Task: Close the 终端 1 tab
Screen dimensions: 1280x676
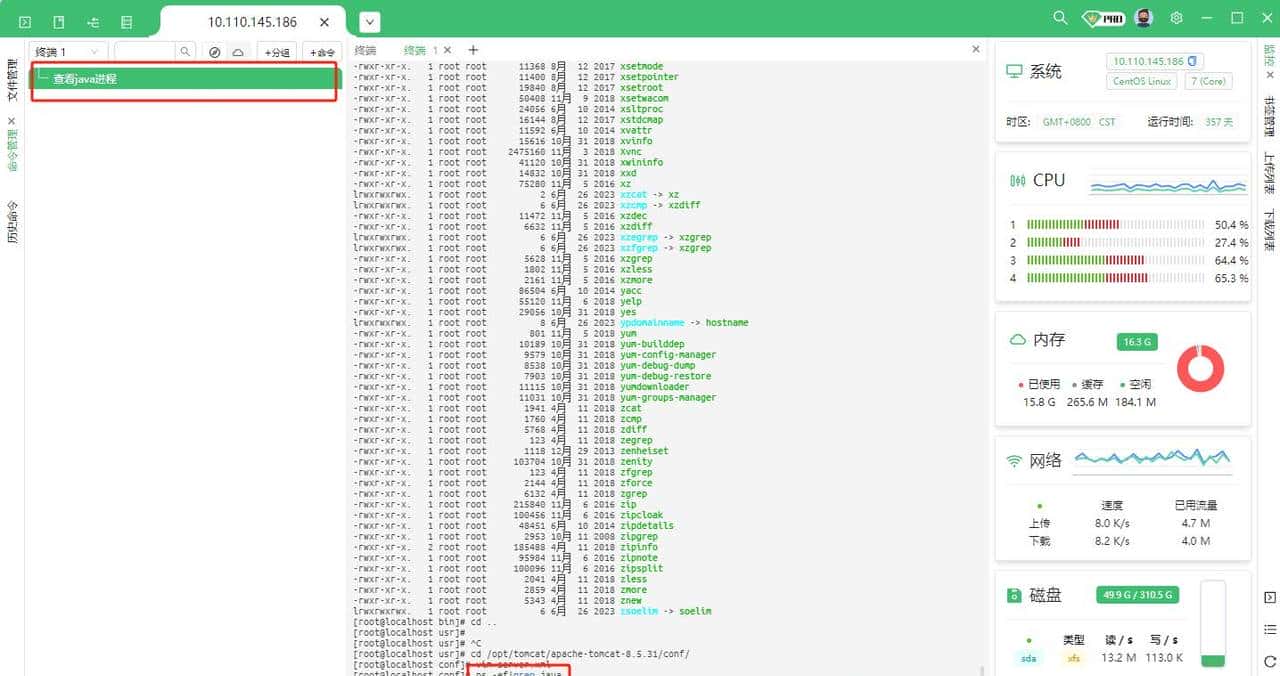Action: coord(447,50)
